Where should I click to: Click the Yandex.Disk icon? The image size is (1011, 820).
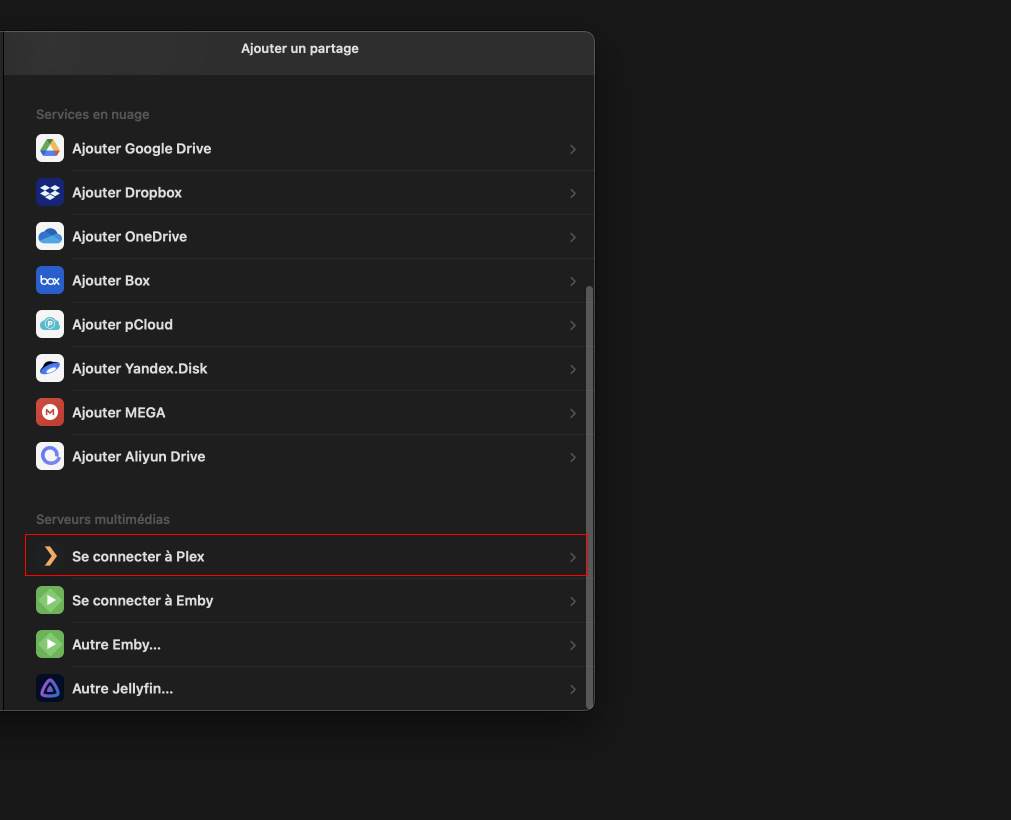(x=50, y=368)
